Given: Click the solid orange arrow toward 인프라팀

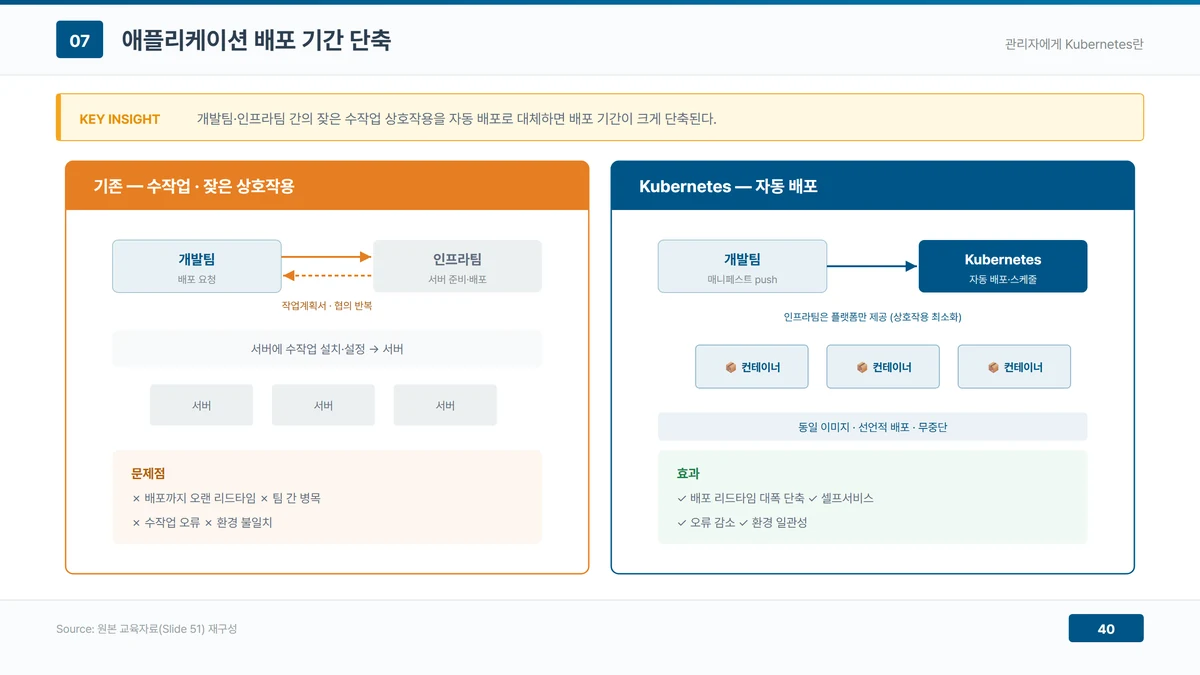Looking at the screenshot, I should click(x=327, y=257).
